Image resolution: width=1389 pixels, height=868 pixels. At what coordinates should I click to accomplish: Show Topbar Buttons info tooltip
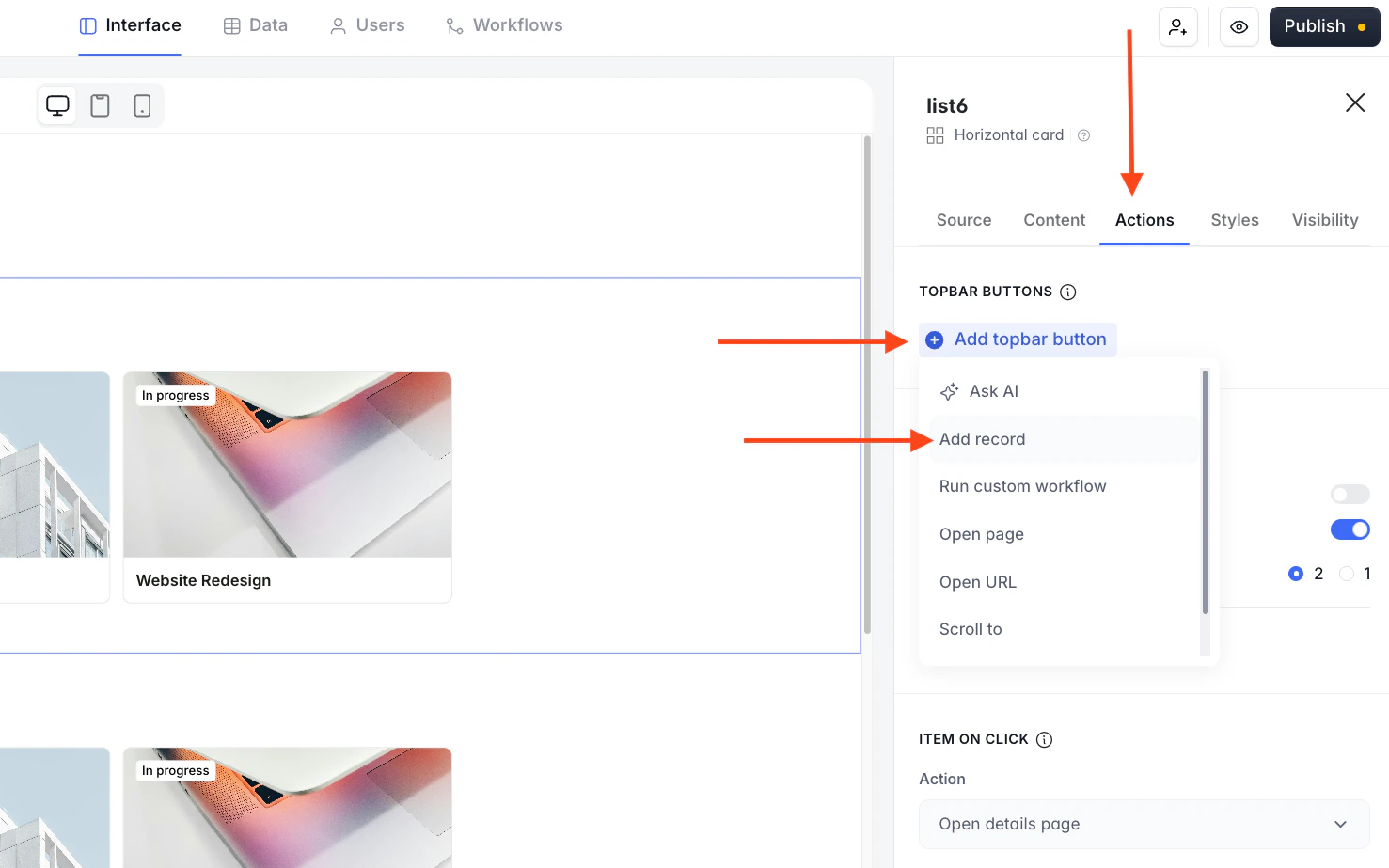coord(1068,292)
